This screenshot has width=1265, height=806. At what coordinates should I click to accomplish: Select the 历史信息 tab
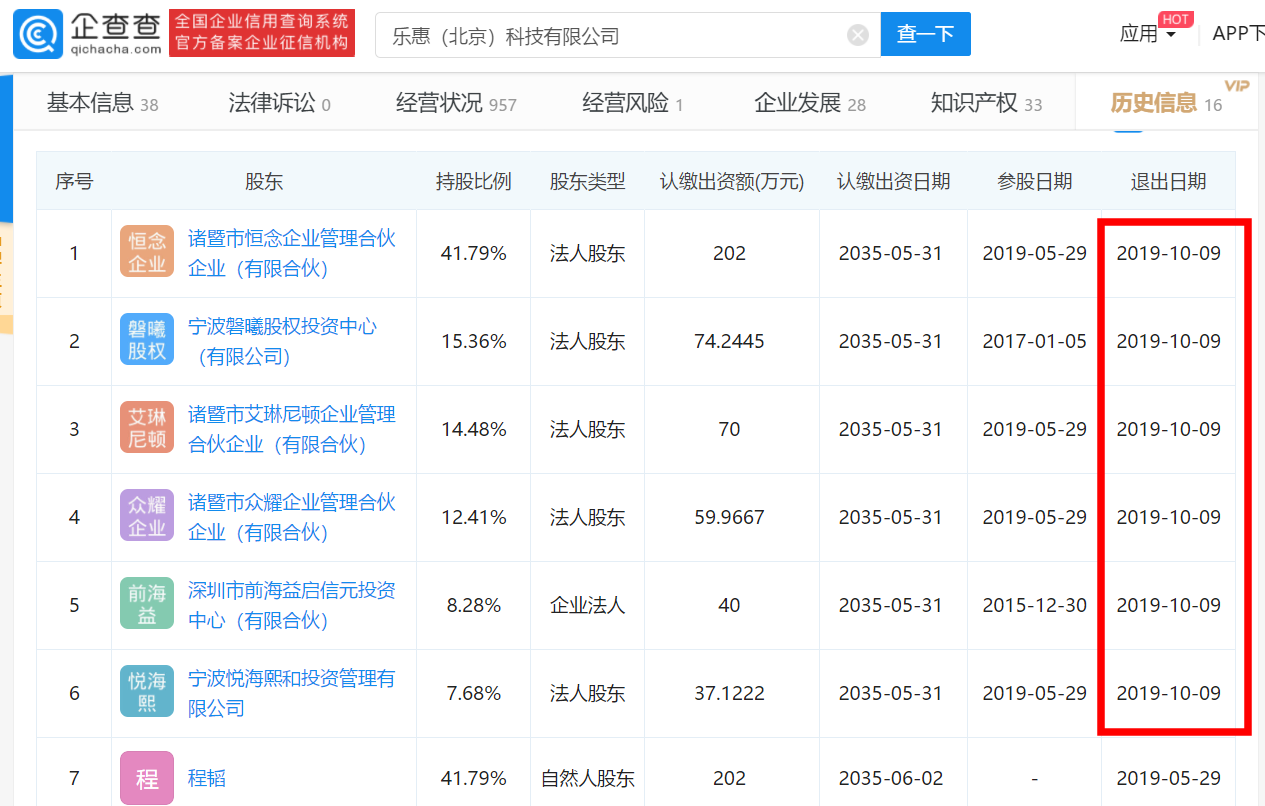click(x=1166, y=103)
